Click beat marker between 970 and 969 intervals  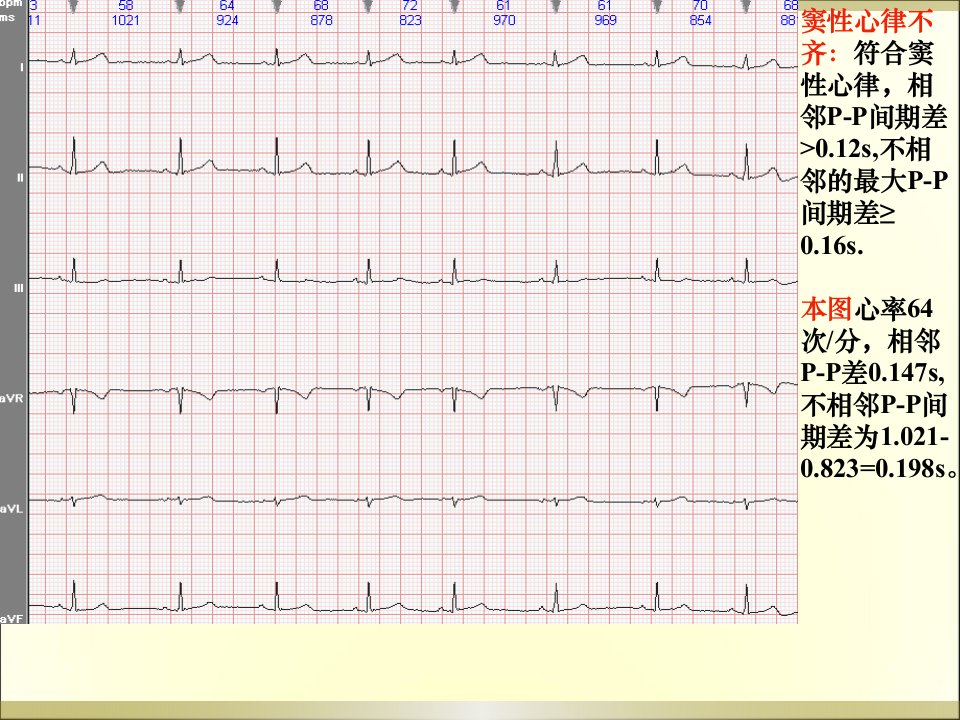pos(556,6)
